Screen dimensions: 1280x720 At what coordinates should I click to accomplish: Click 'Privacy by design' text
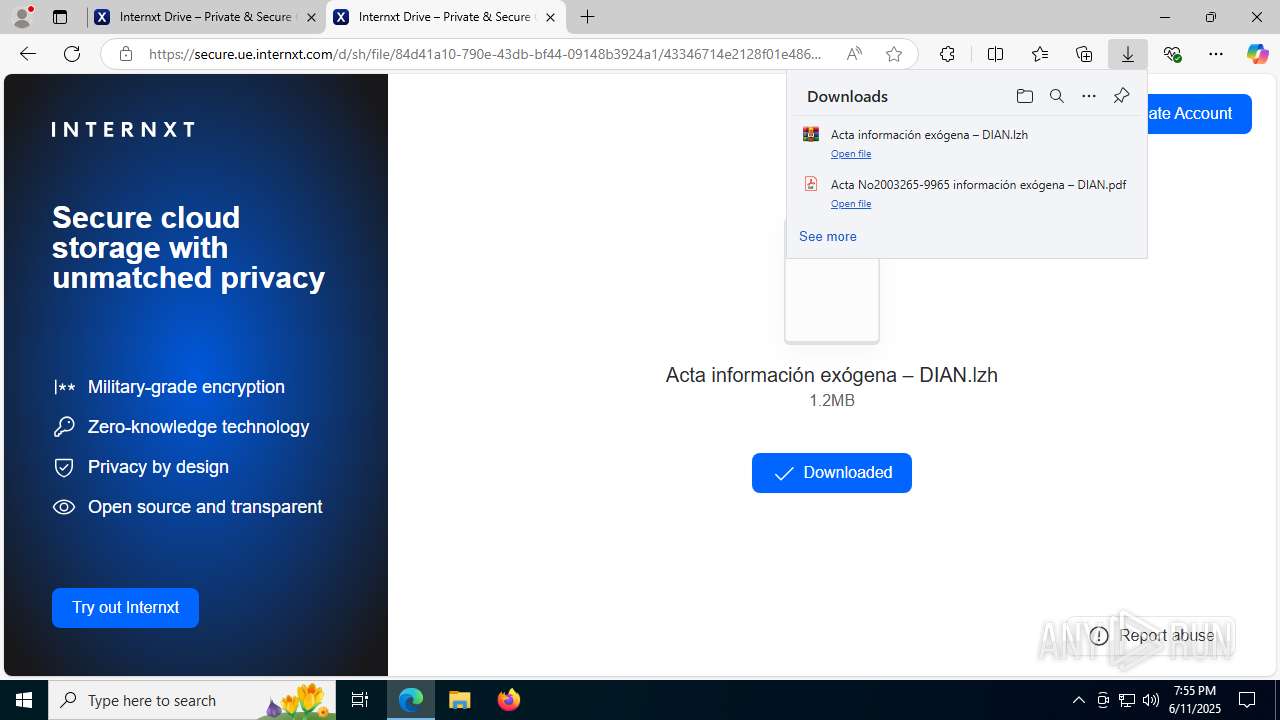(158, 467)
